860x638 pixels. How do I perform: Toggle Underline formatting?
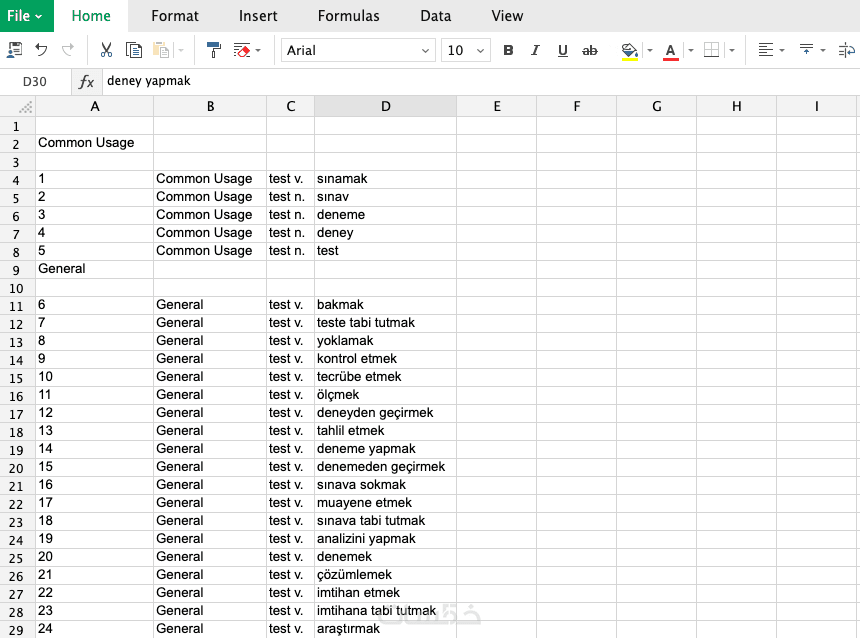point(562,50)
